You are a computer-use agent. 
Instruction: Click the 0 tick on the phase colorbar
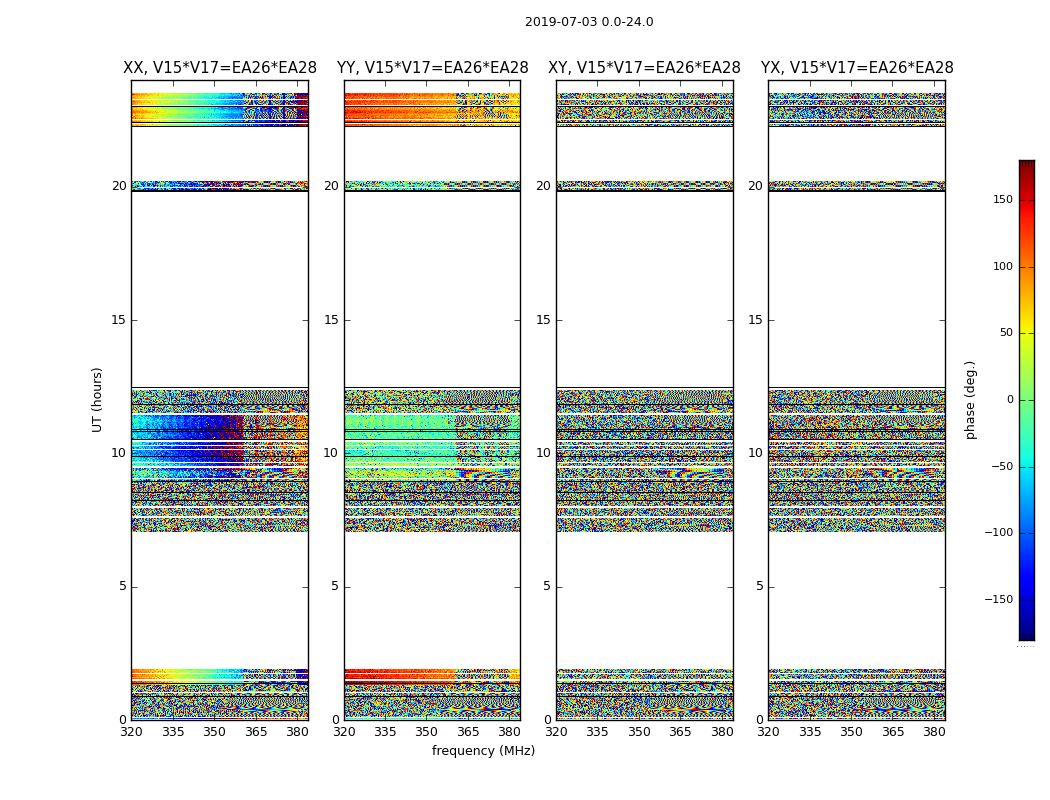coord(1010,400)
